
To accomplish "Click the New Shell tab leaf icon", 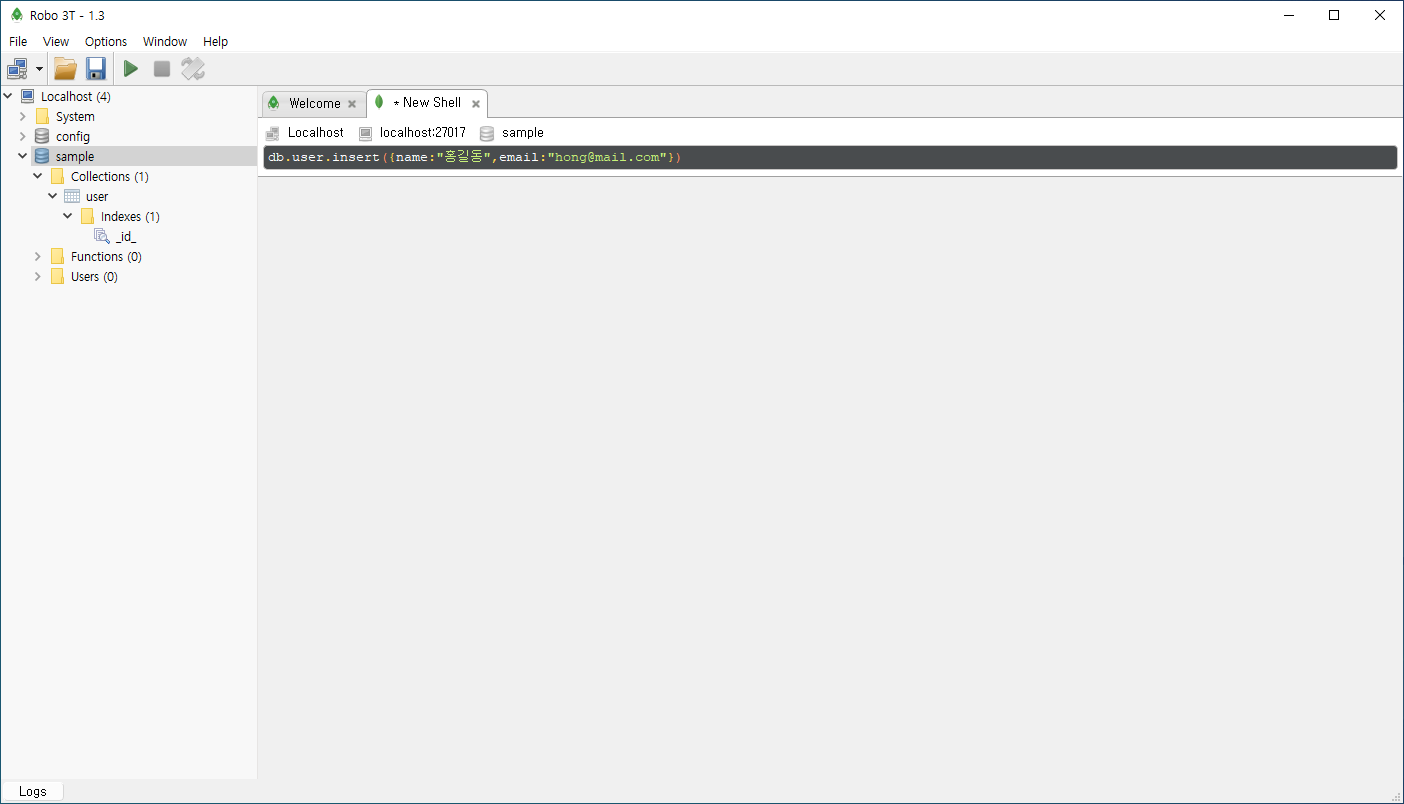I will [379, 102].
